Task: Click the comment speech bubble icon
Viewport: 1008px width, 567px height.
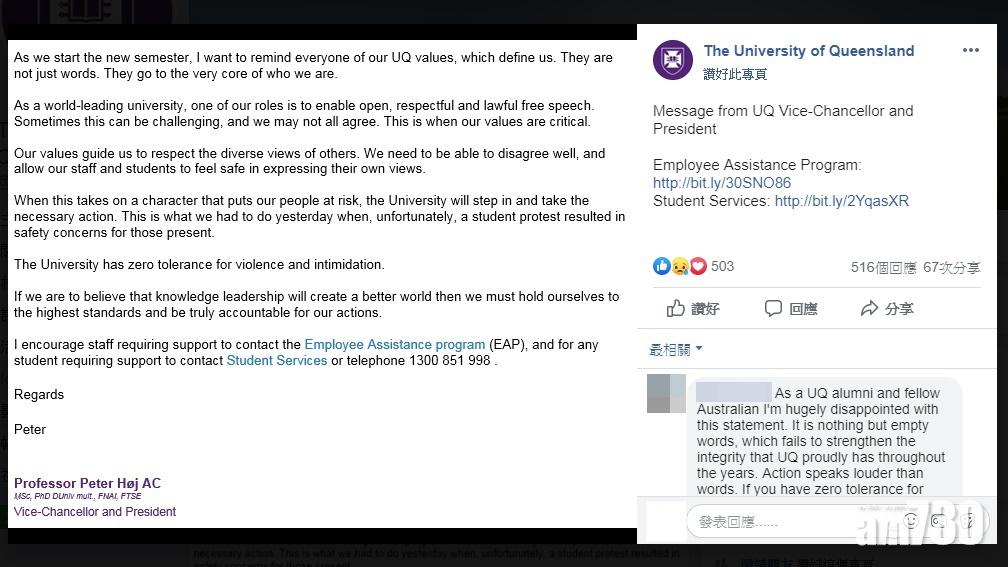Action: (773, 309)
